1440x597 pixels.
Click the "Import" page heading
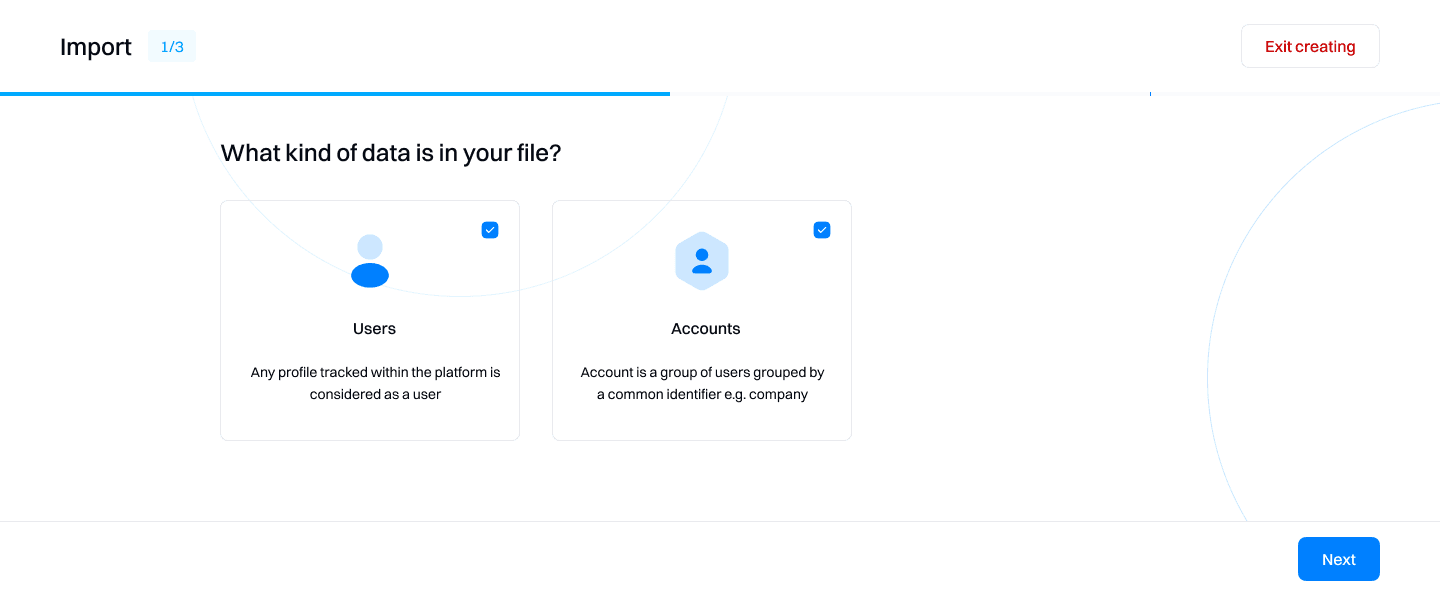(x=96, y=47)
